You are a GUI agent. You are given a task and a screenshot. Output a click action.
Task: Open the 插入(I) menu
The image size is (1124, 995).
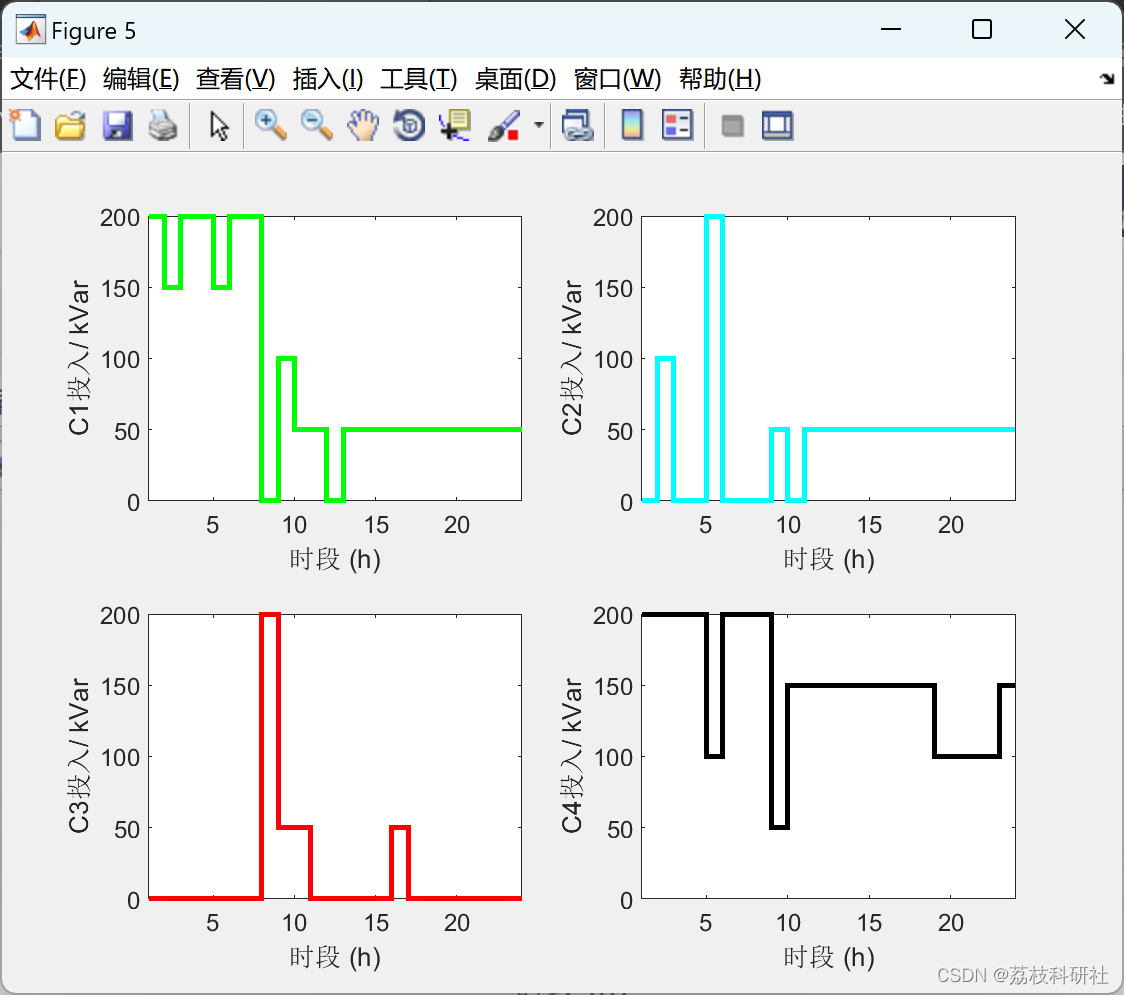coord(328,79)
